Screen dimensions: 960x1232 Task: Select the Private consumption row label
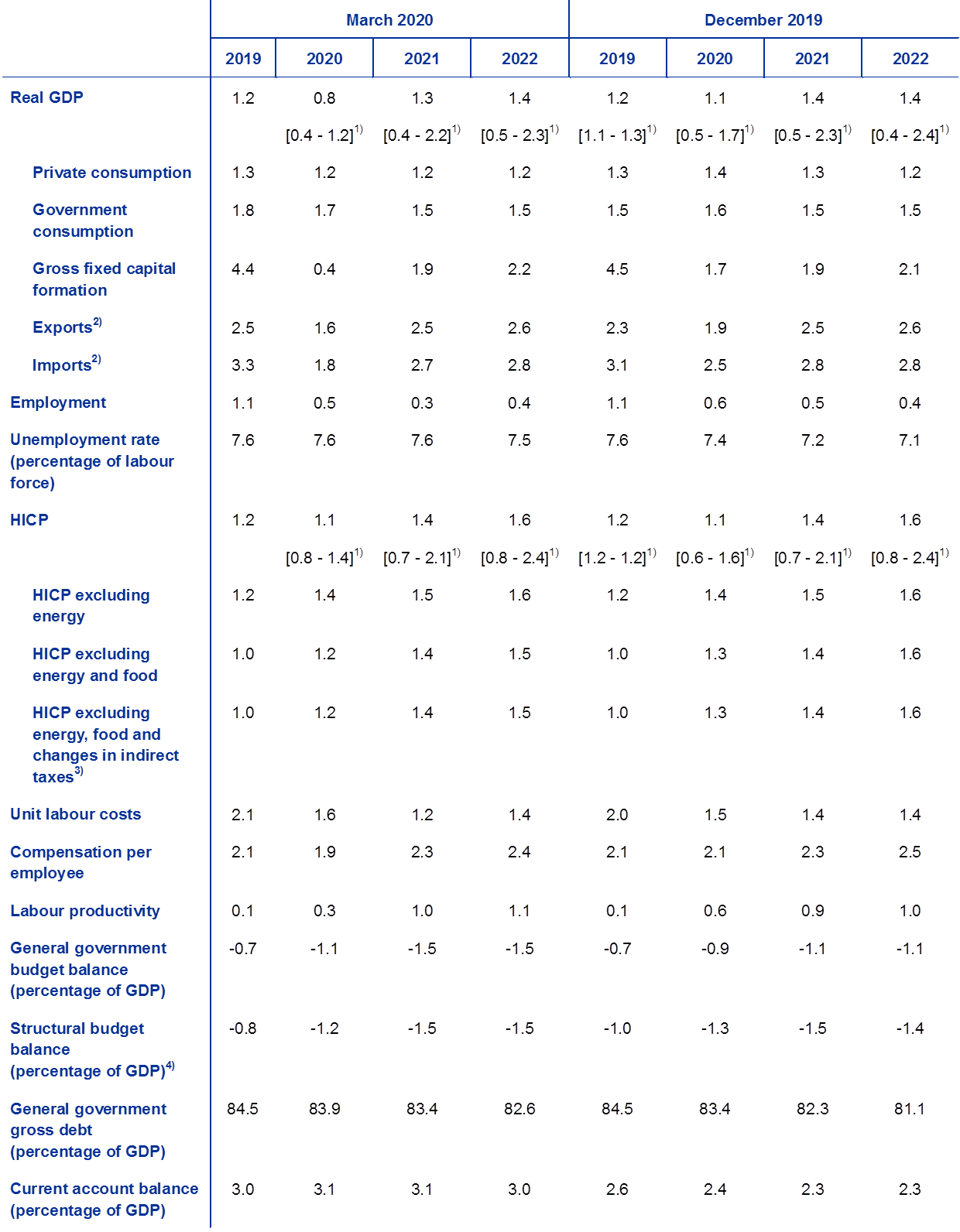tap(111, 173)
